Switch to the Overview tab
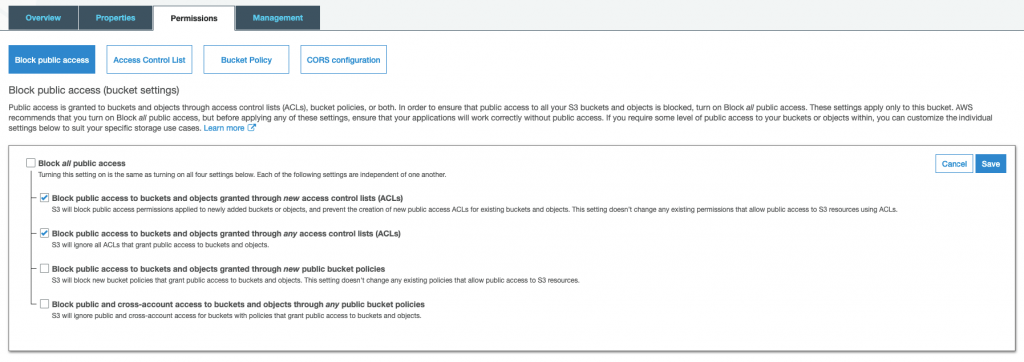The image size is (1024, 362). (x=43, y=18)
